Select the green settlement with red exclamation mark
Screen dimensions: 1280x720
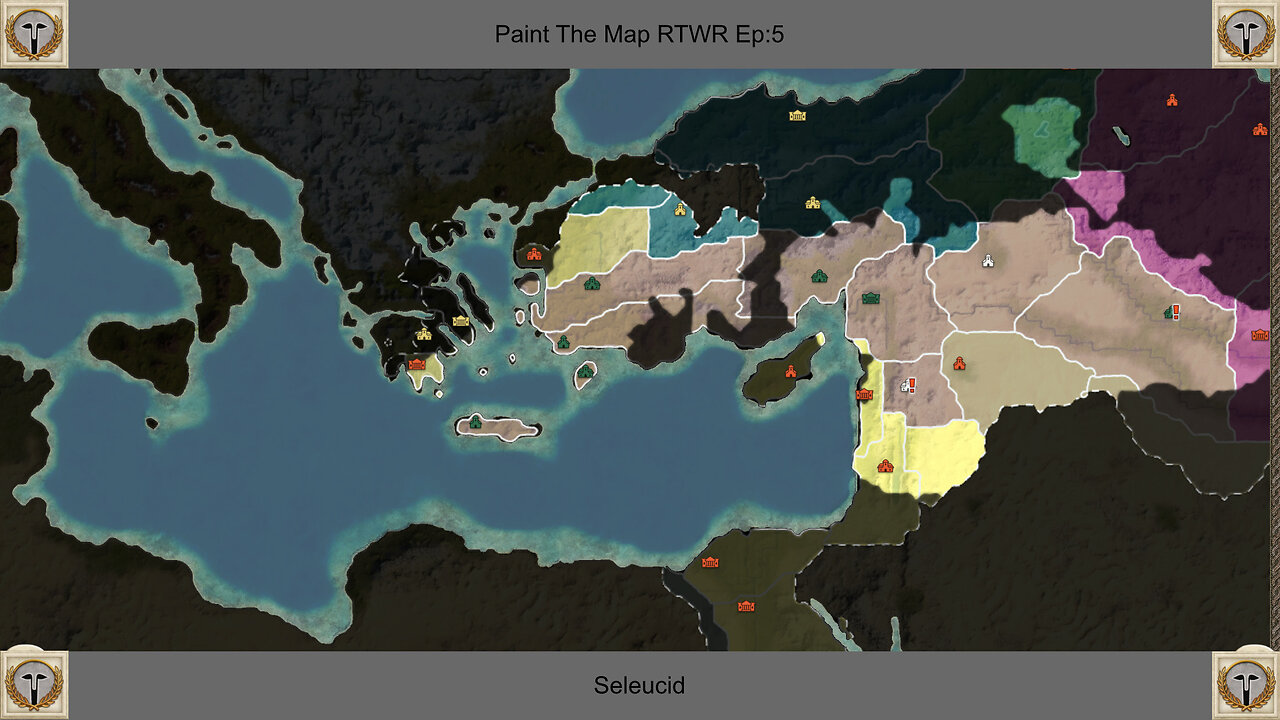(x=1171, y=312)
